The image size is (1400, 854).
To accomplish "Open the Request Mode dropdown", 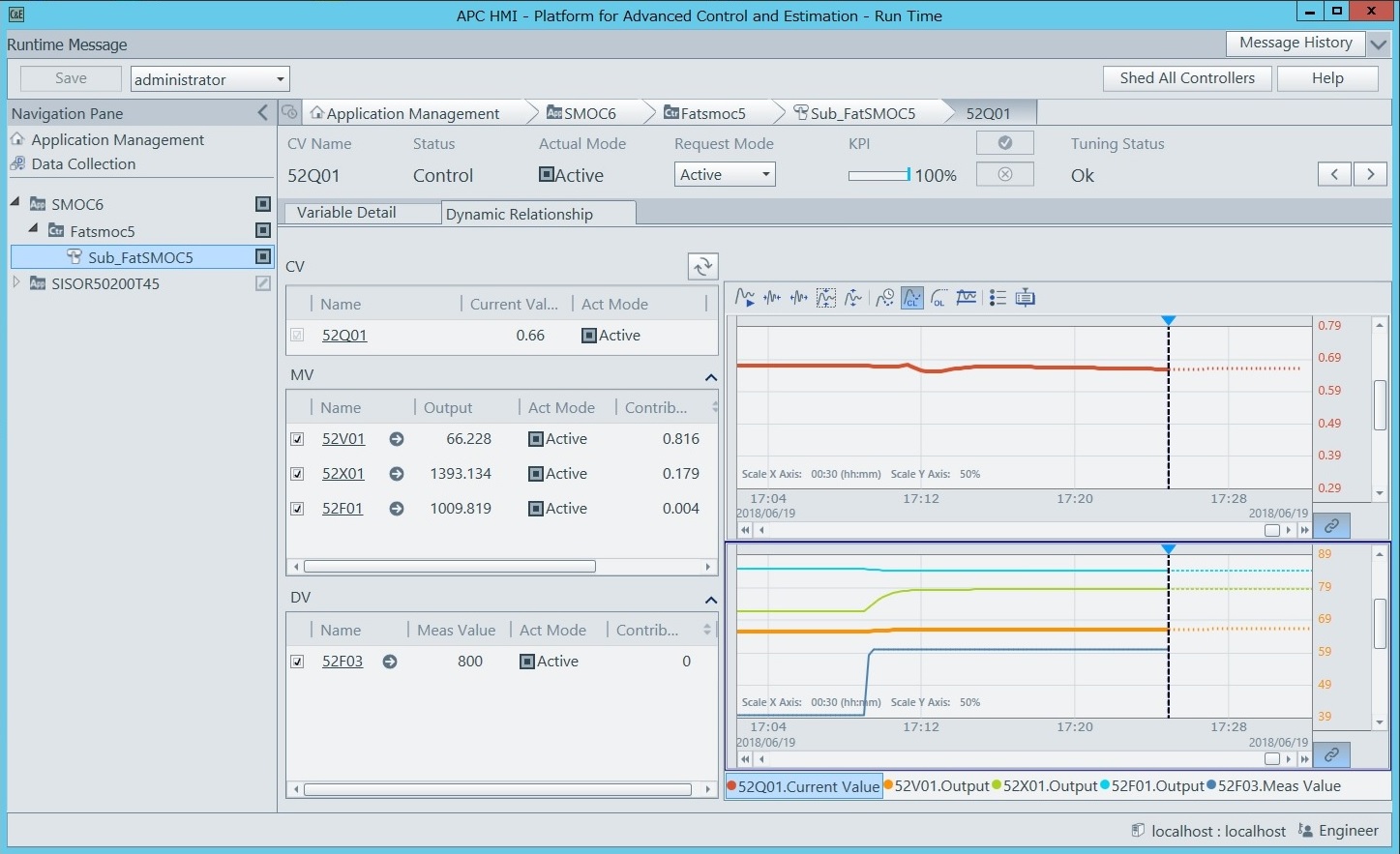I will tap(725, 175).
